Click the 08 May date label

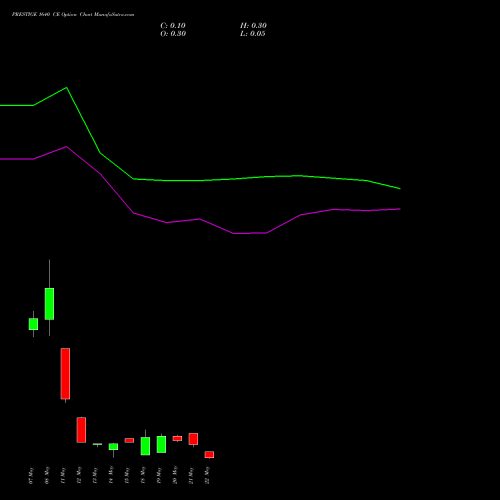click(47, 476)
